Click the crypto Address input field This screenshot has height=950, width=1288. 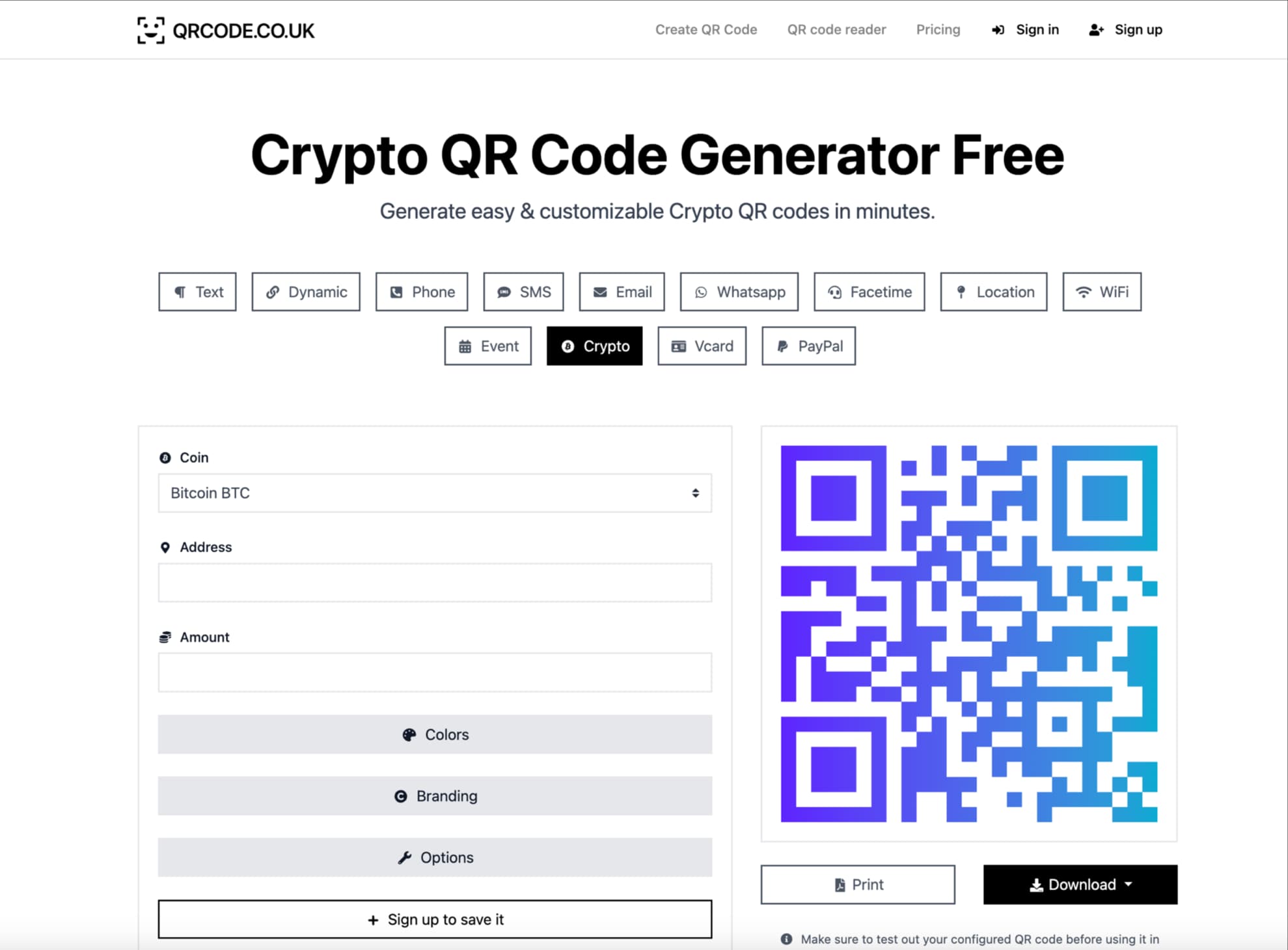click(x=435, y=582)
